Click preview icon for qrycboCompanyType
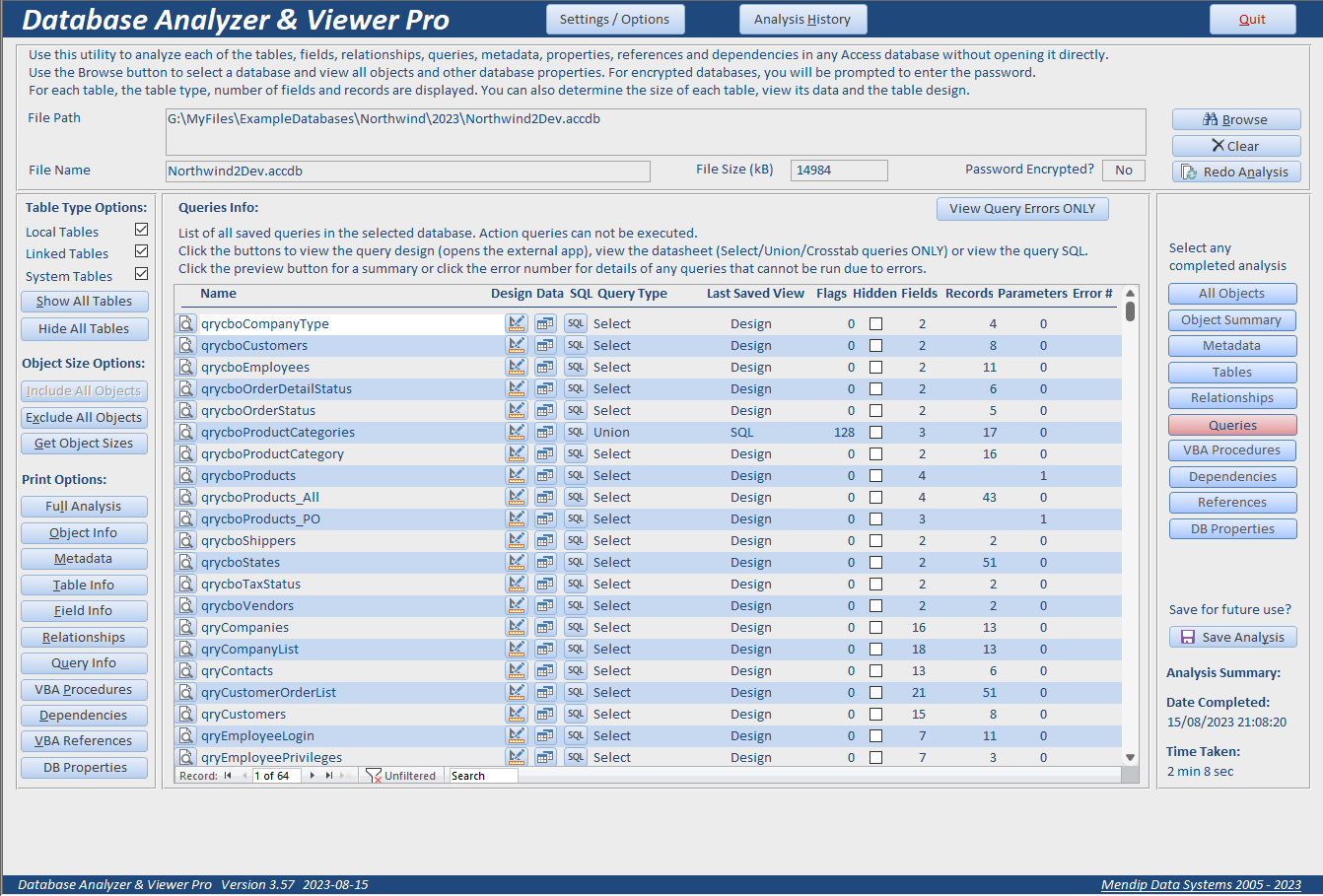This screenshot has height=896, width=1323. pos(186,323)
